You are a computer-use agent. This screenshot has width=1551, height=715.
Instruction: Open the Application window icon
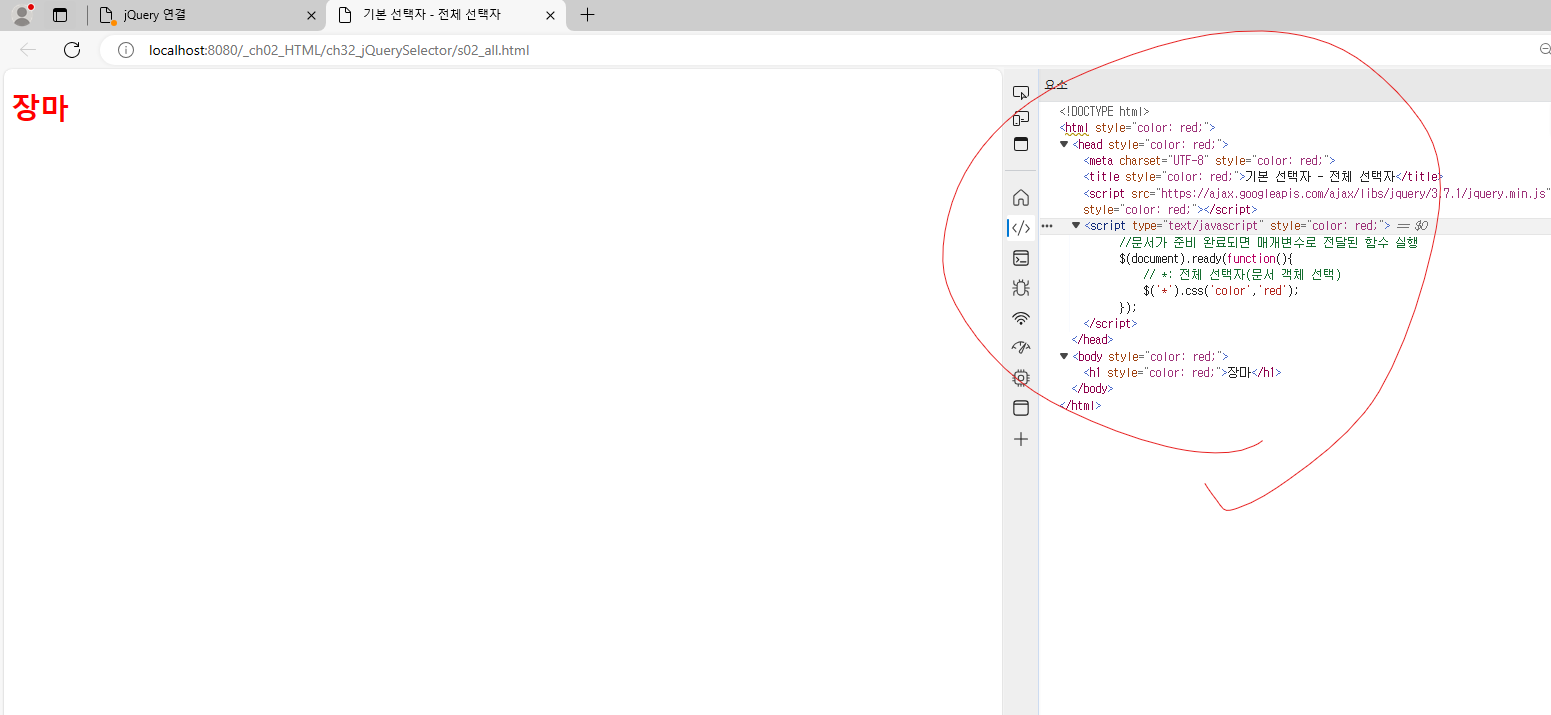pyautogui.click(x=1020, y=408)
